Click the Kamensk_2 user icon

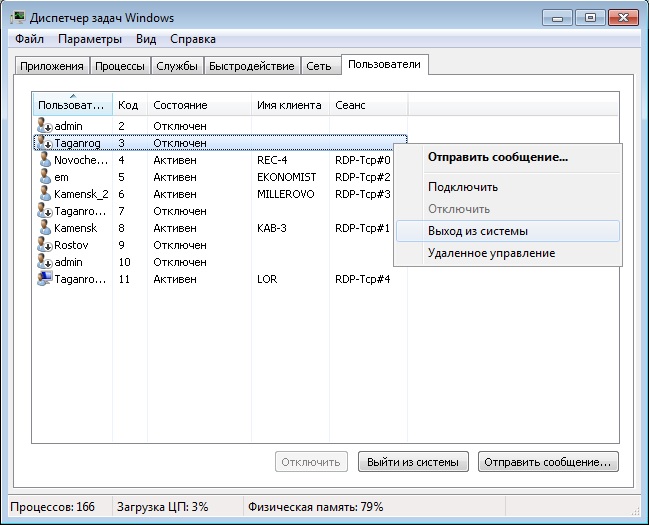(44, 194)
